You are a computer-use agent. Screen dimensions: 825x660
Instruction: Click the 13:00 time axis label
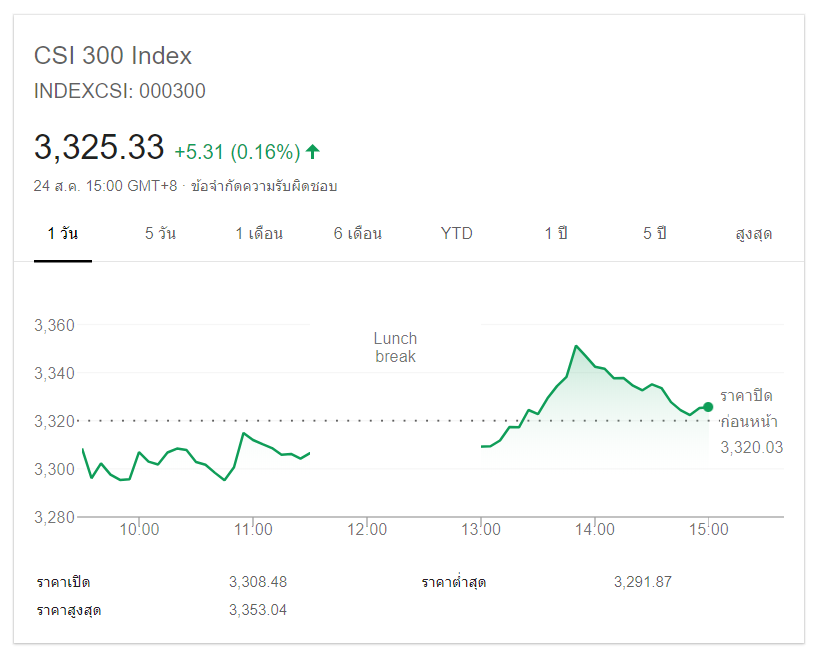click(481, 529)
